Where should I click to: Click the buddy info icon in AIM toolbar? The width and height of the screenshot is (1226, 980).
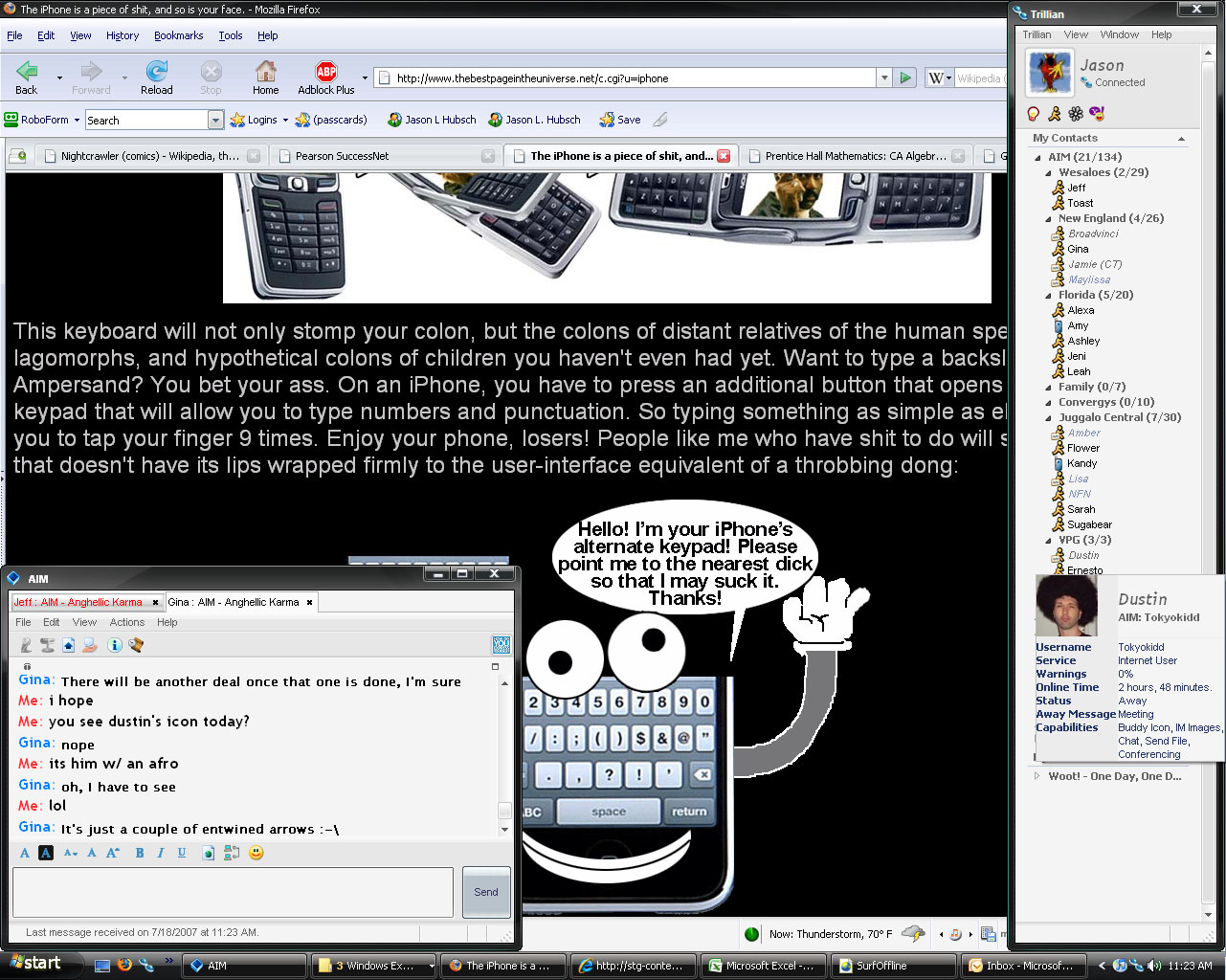pos(114,645)
